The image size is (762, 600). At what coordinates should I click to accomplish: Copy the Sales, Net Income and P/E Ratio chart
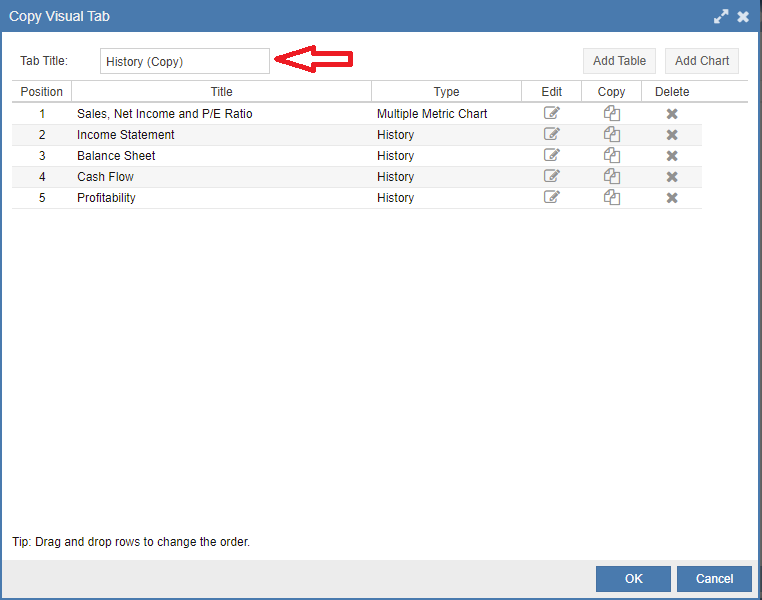point(612,113)
